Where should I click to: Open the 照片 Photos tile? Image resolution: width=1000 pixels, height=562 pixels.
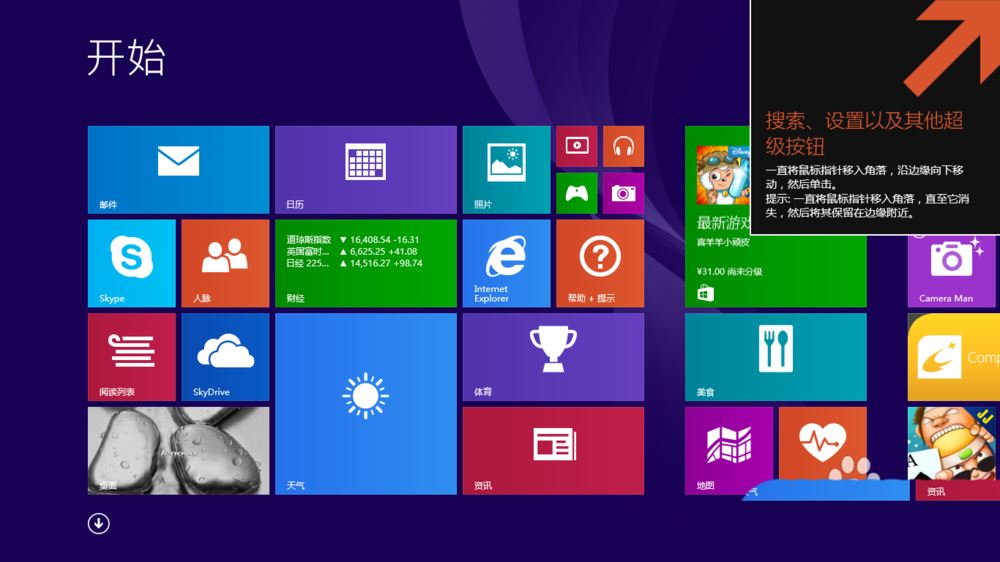click(506, 170)
